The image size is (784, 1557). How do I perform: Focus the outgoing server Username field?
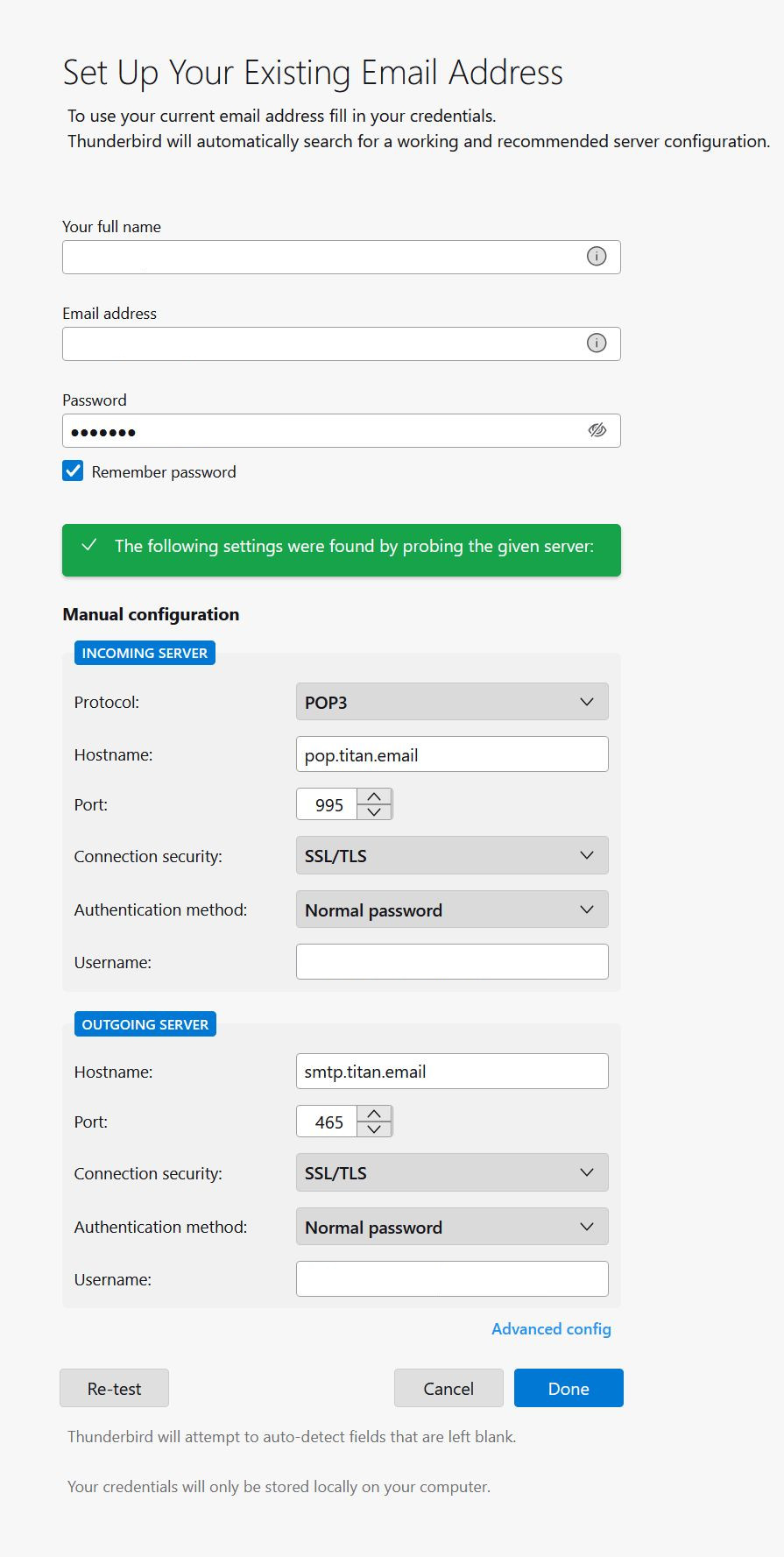(452, 1278)
